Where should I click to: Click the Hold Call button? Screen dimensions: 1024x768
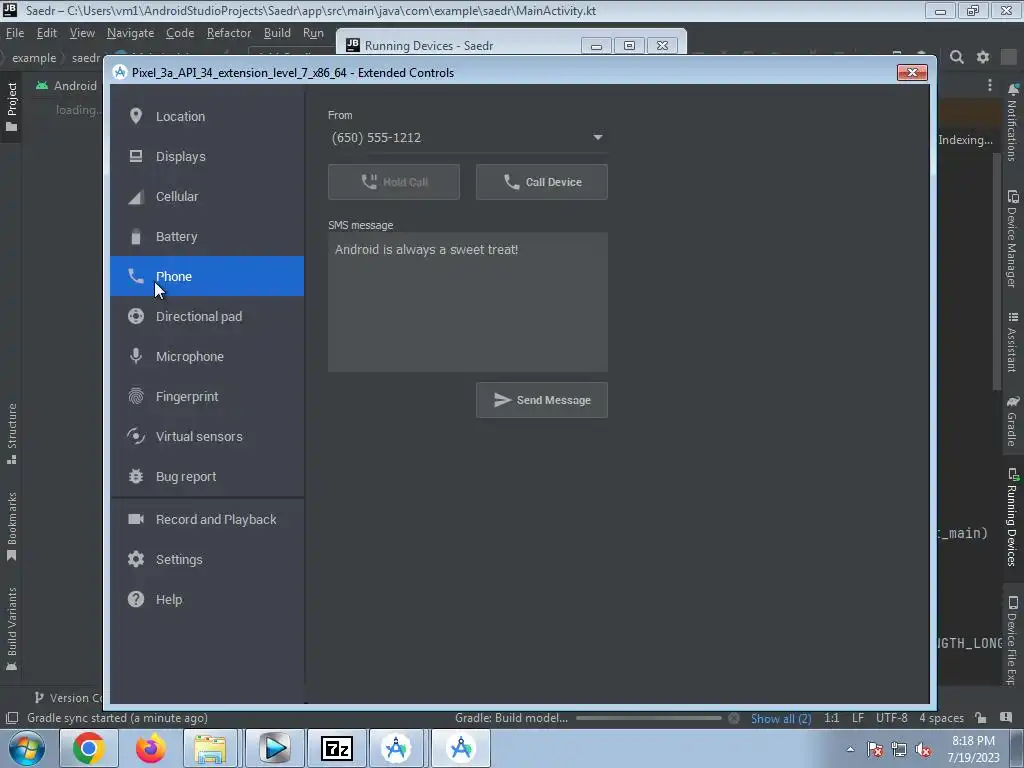pos(394,182)
